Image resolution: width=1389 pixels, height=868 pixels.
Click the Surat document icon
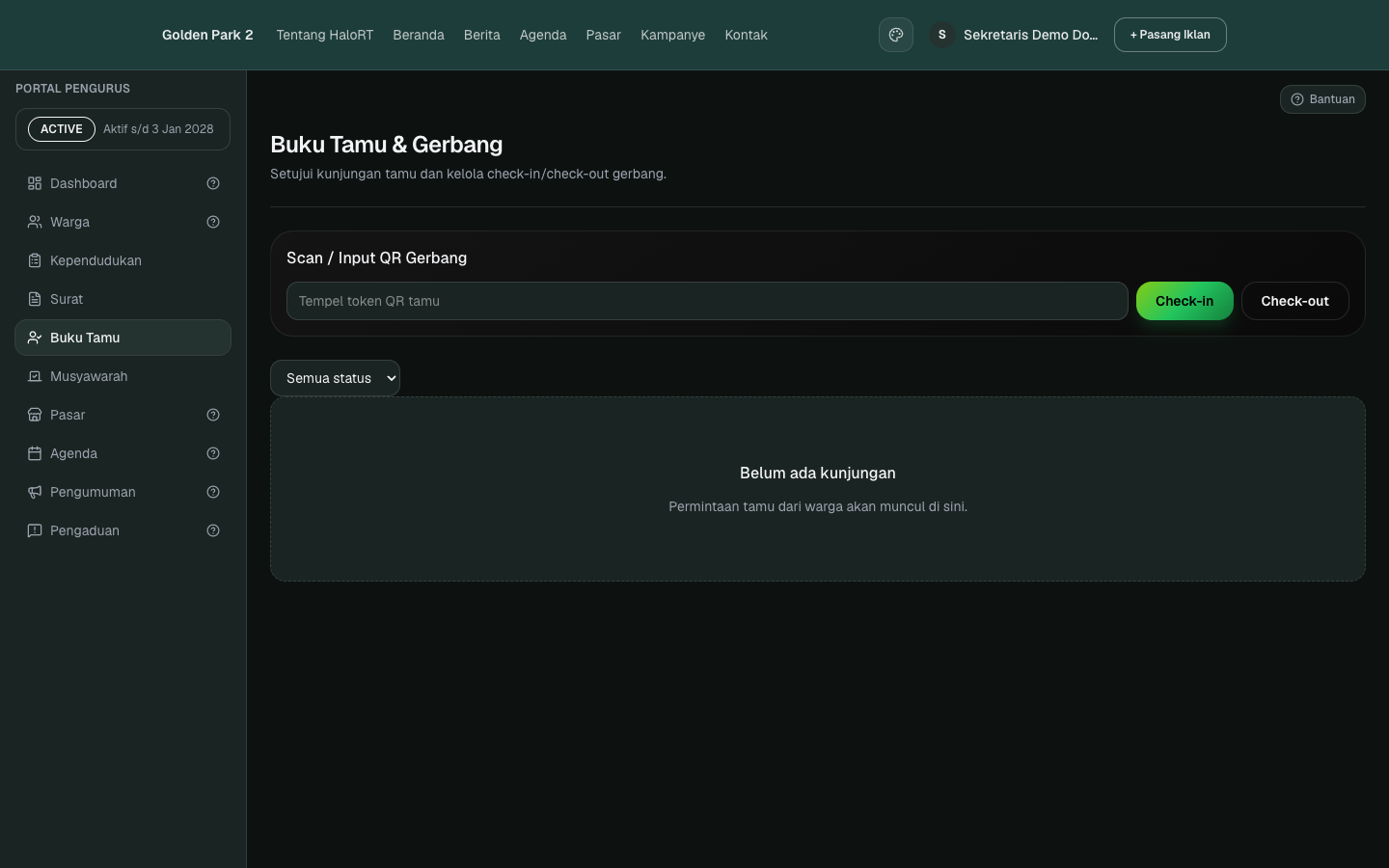click(x=35, y=299)
